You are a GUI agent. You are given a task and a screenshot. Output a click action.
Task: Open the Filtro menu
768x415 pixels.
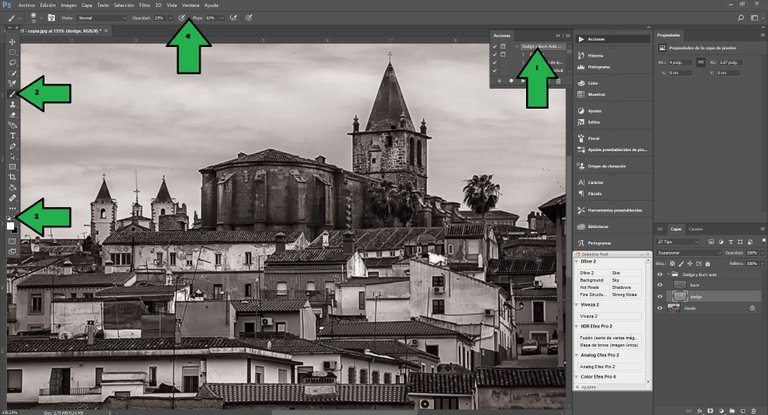tap(144, 5)
